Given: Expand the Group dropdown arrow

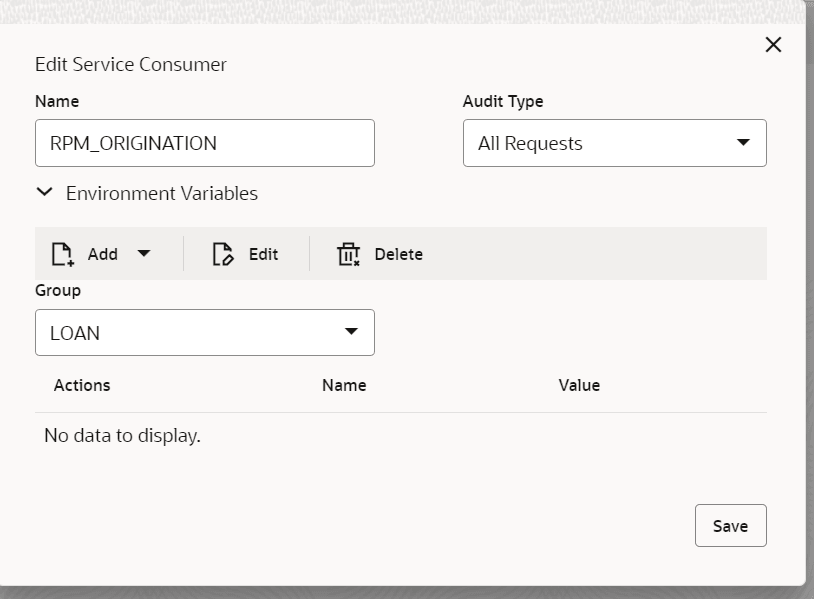Looking at the screenshot, I should [x=351, y=332].
